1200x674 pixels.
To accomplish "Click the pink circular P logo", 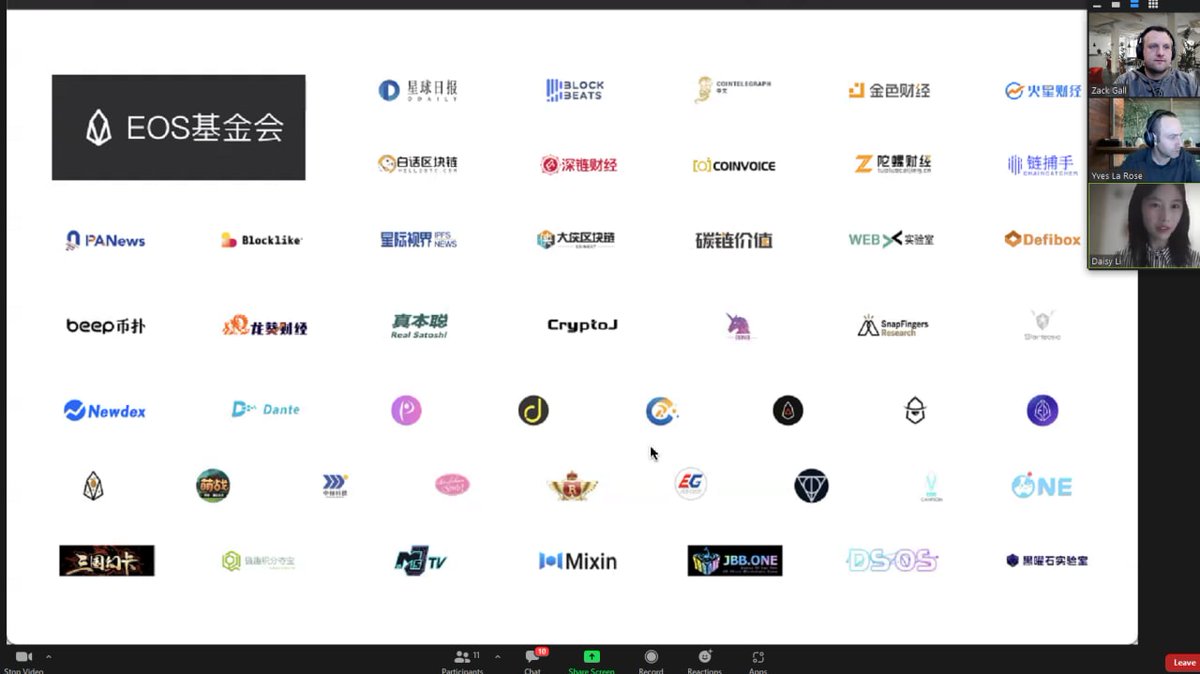I will point(406,410).
